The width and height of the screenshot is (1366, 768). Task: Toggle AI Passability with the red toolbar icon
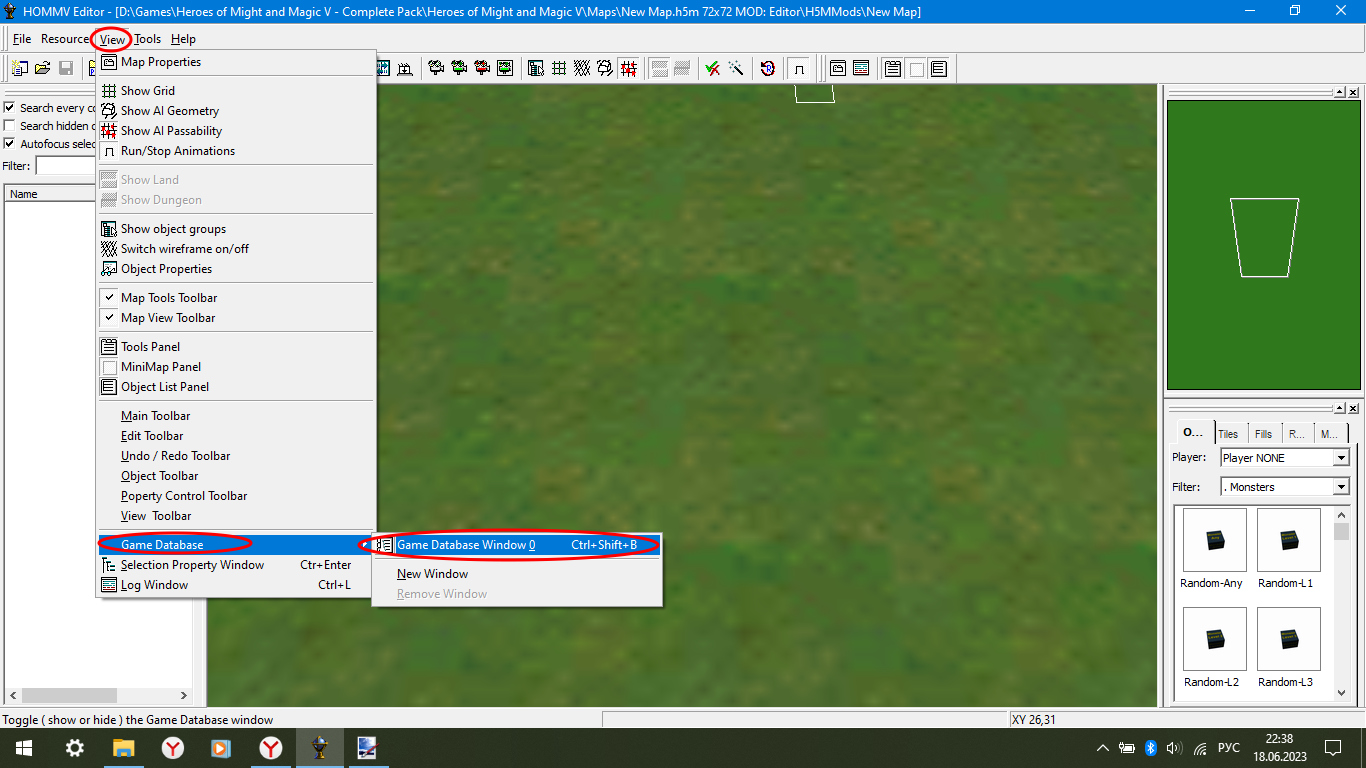coord(629,68)
